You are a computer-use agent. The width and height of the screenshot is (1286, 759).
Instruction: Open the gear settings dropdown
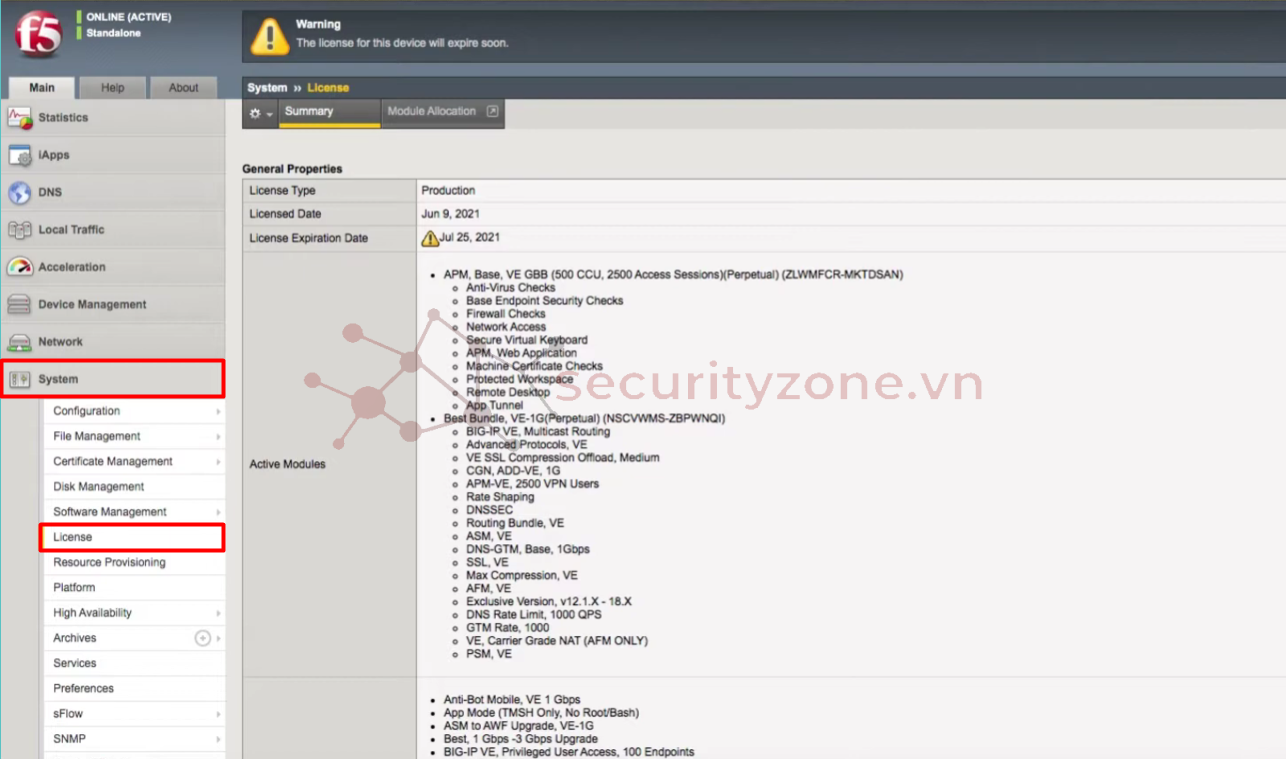pos(260,113)
